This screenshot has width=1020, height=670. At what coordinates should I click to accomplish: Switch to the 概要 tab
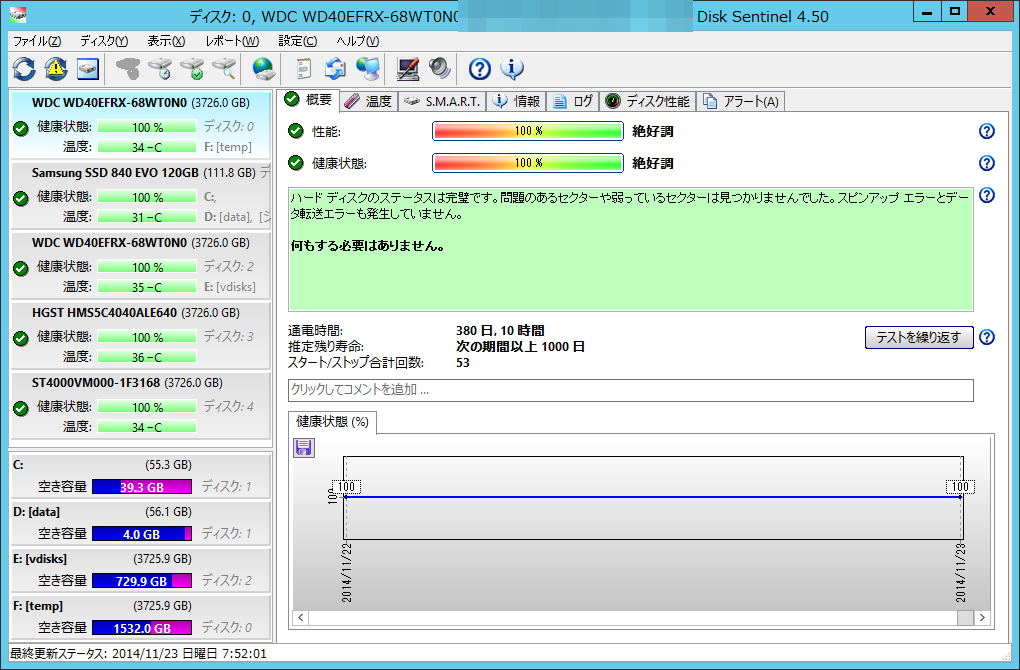(x=309, y=100)
